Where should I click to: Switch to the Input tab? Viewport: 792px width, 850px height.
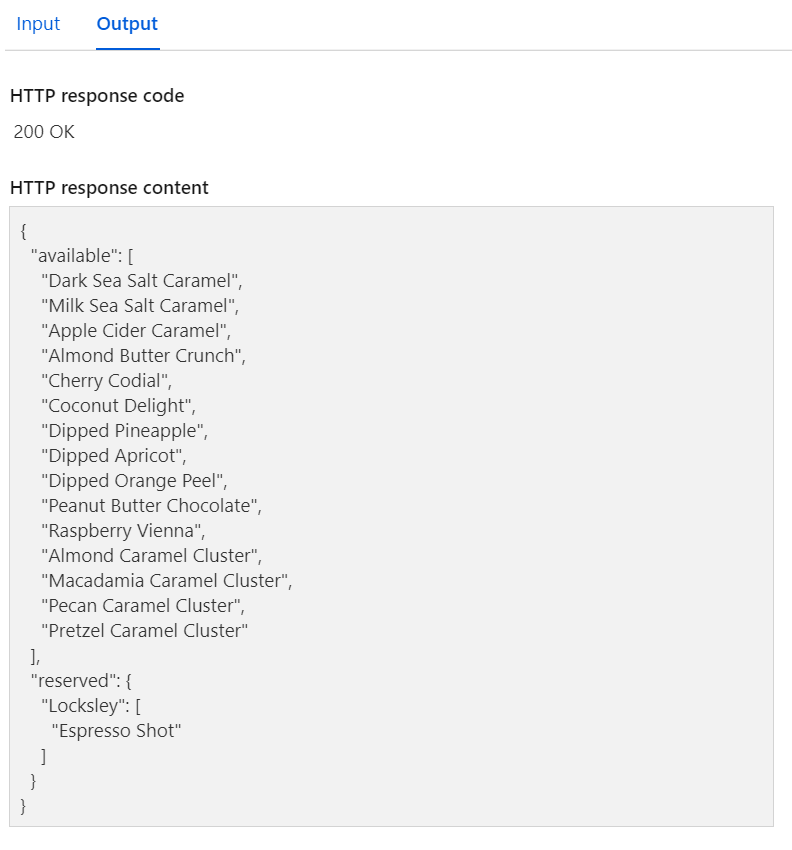[x=37, y=23]
